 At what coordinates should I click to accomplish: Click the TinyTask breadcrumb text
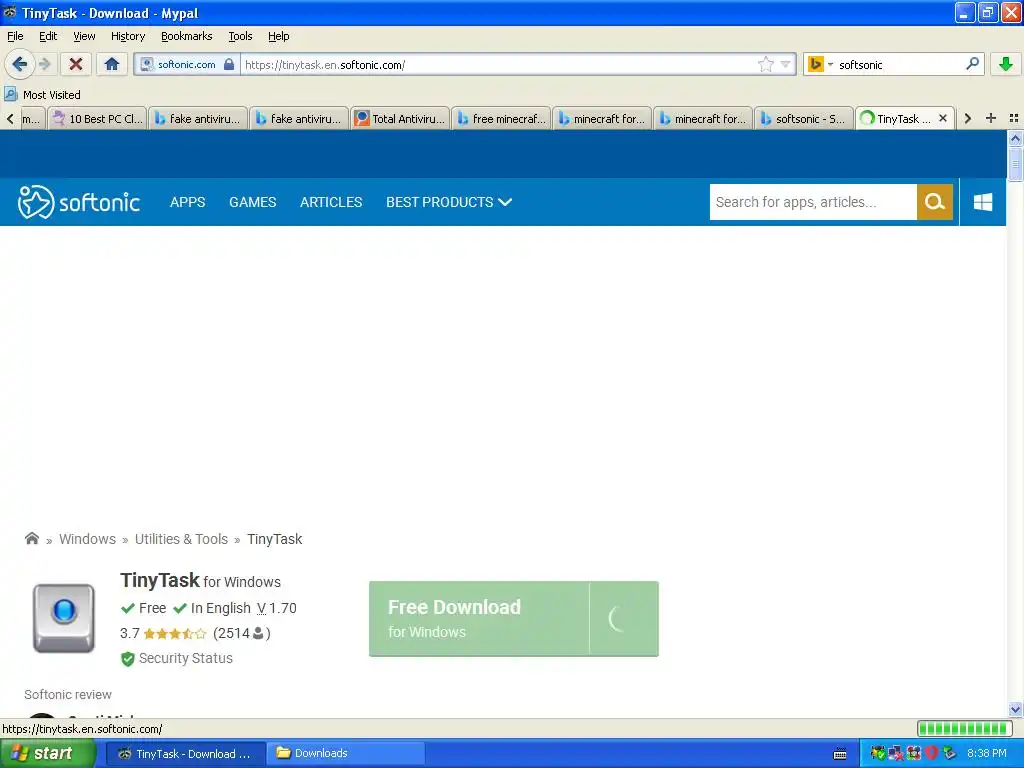274,539
